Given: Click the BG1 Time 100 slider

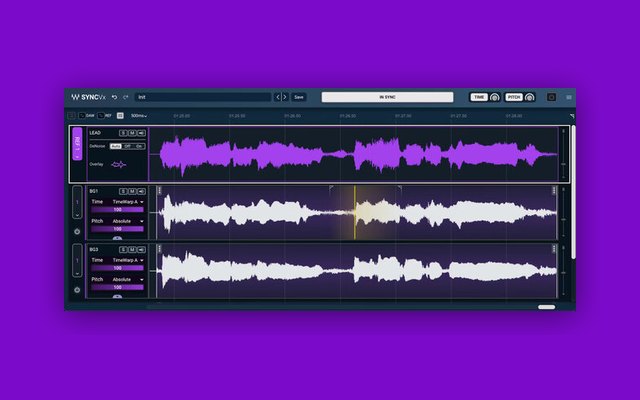Looking at the screenshot, I should (x=118, y=209).
